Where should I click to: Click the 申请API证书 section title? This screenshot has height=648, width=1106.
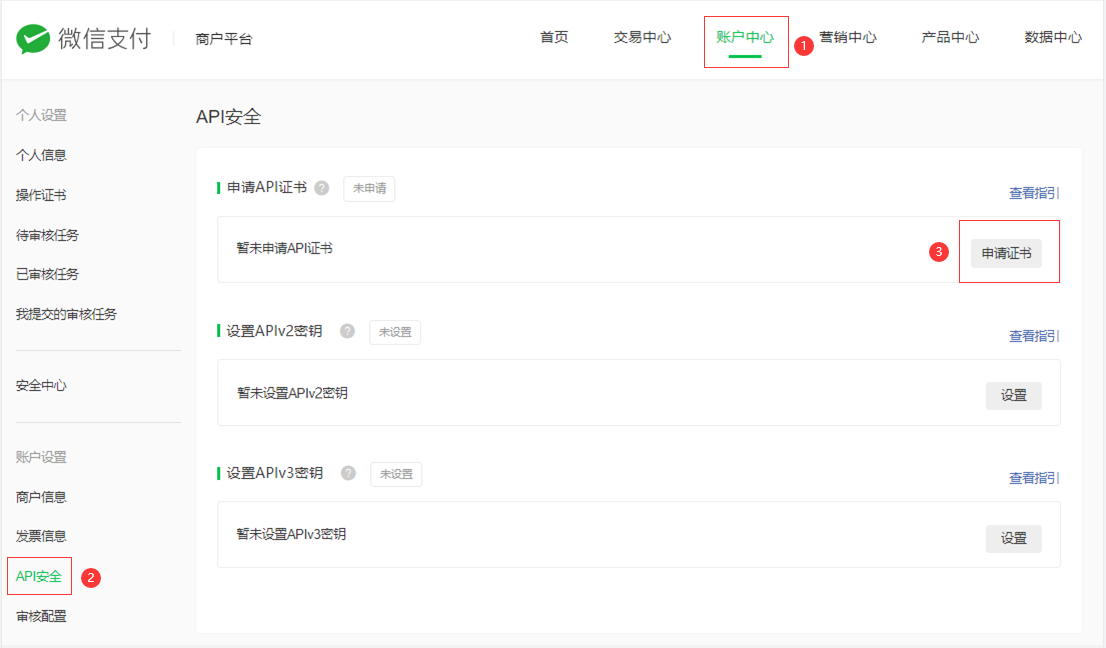click(x=267, y=188)
